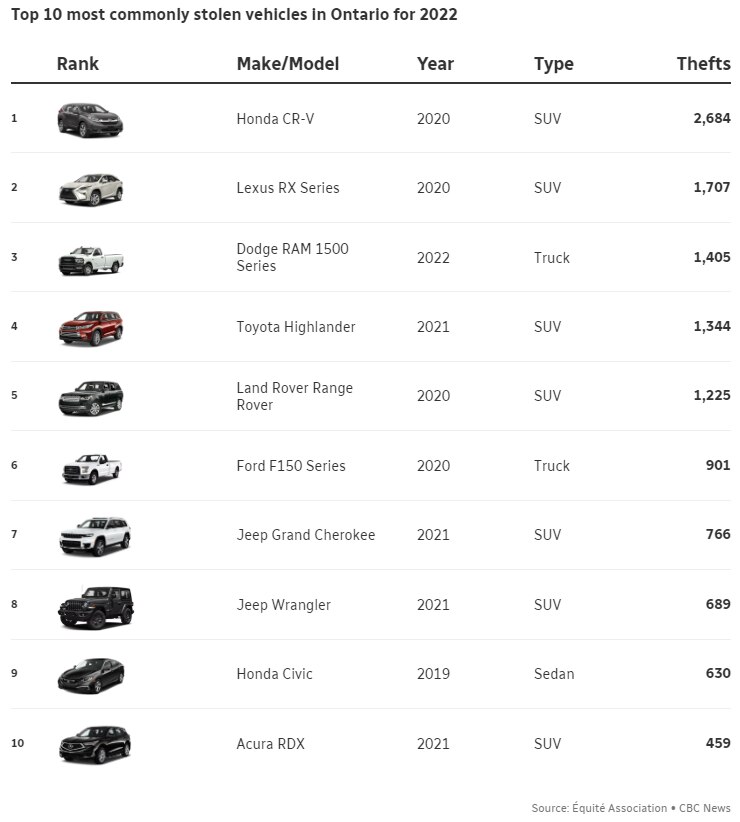Click the chart title about stolen vehicles
Viewport: 740px width, 822px height.
[x=234, y=15]
